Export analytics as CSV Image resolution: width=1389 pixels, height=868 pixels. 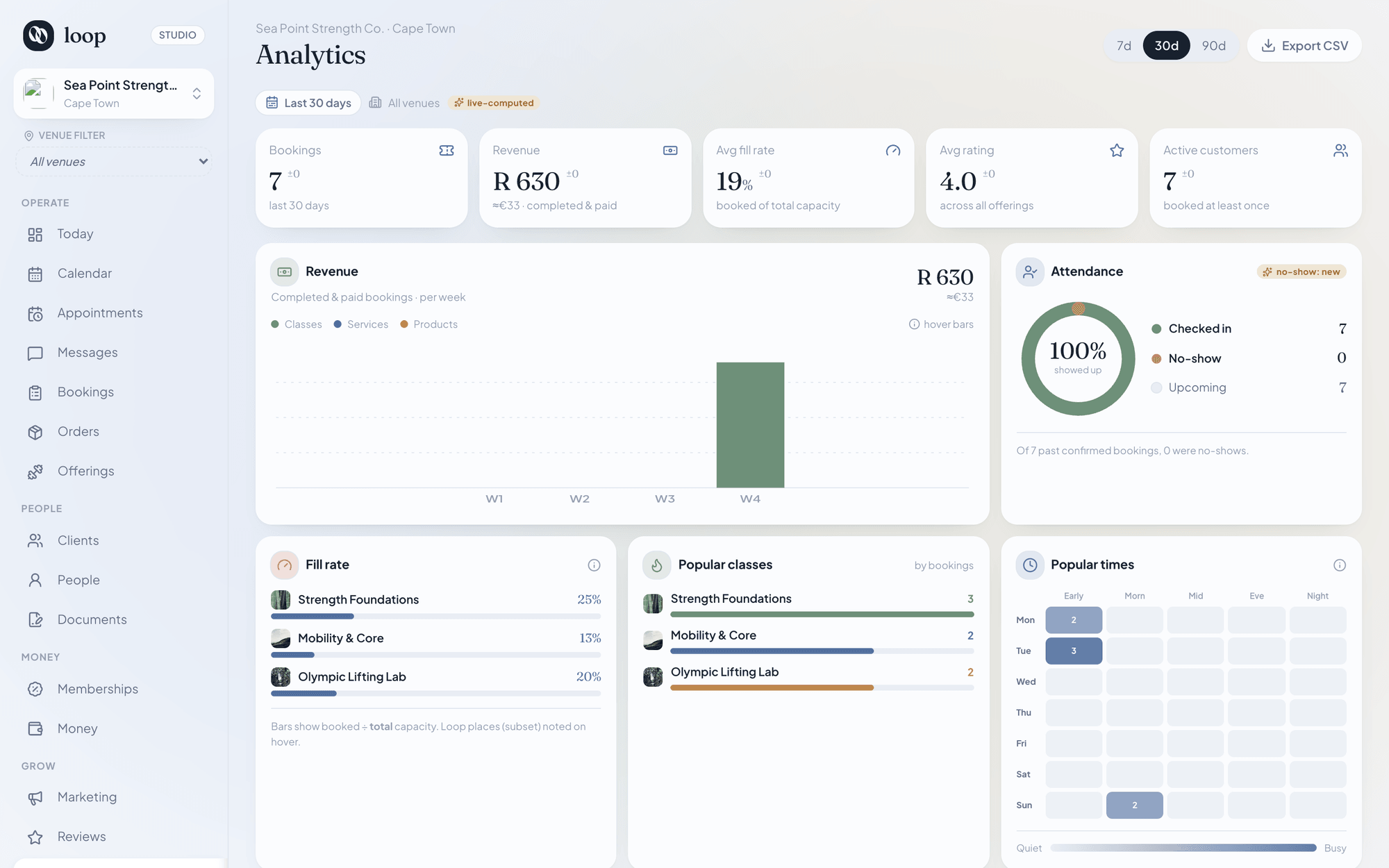pyautogui.click(x=1304, y=46)
